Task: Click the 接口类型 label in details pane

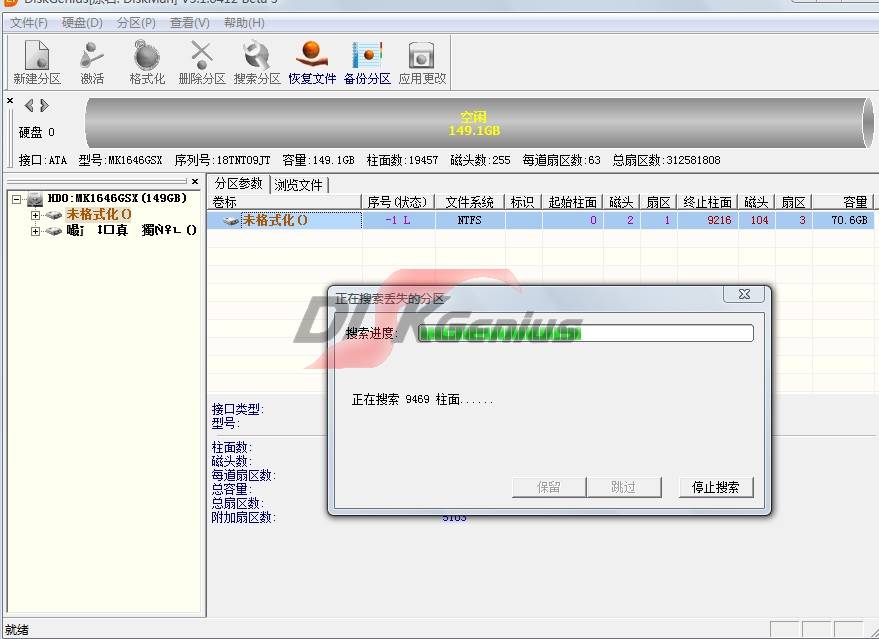Action: pos(238,409)
